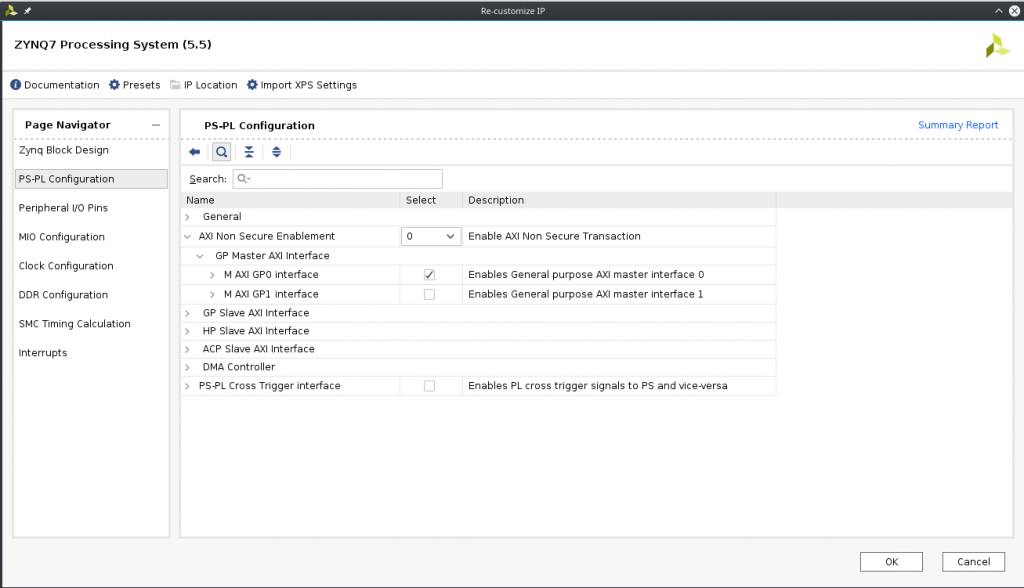The width and height of the screenshot is (1024, 588).
Task: Enable M AXI GP1 interface checkbox
Action: pos(429,294)
